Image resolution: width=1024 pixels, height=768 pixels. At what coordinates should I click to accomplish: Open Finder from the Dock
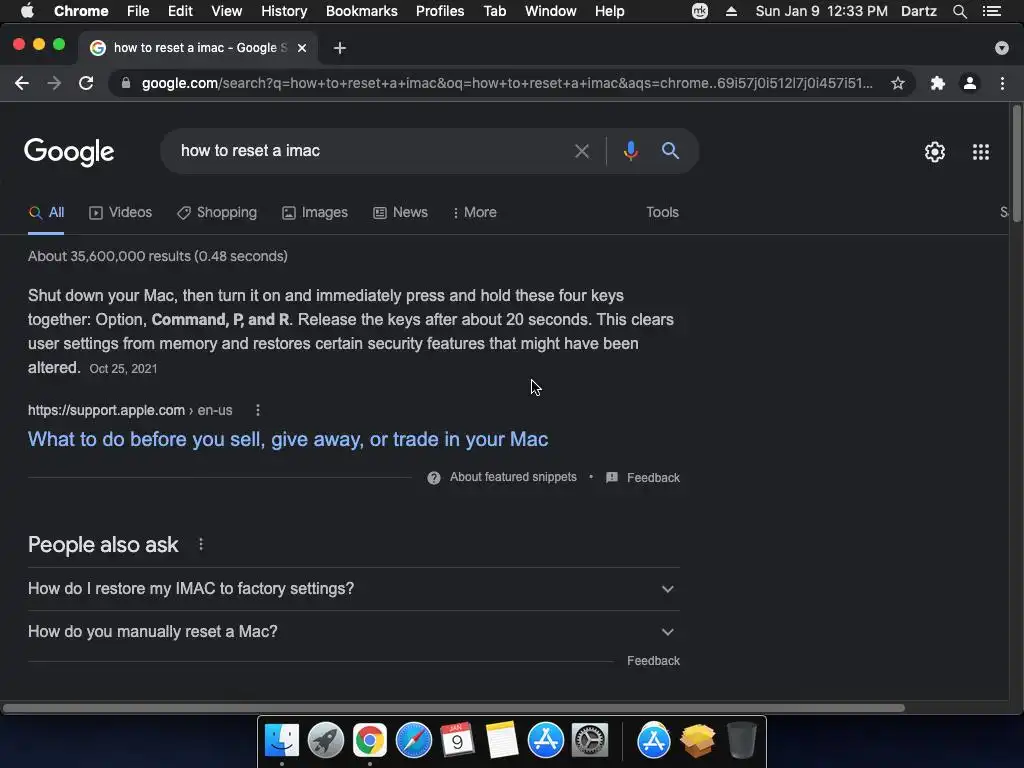coord(282,741)
